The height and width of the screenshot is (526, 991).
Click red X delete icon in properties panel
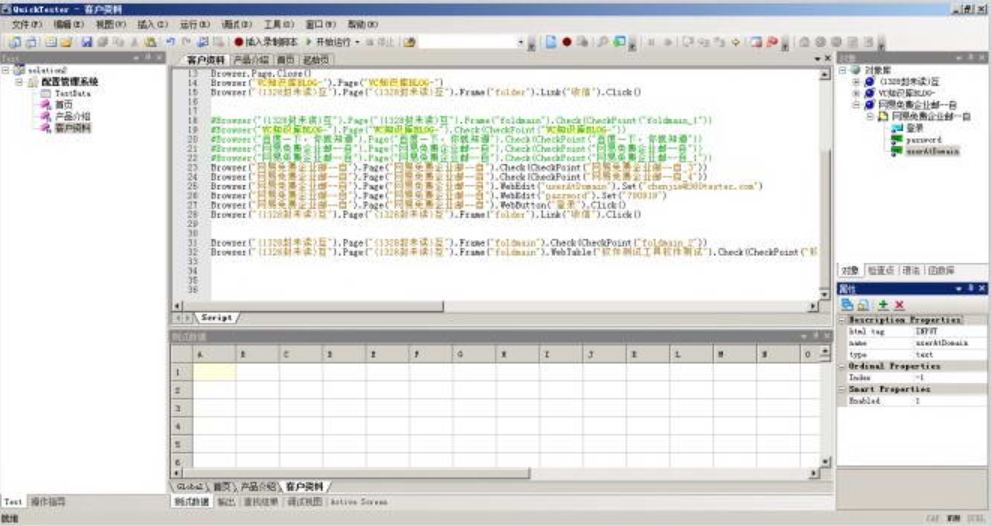click(x=899, y=304)
